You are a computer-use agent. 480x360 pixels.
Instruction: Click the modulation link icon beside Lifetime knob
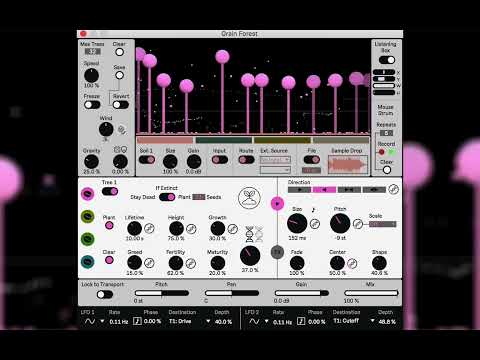(x=149, y=228)
